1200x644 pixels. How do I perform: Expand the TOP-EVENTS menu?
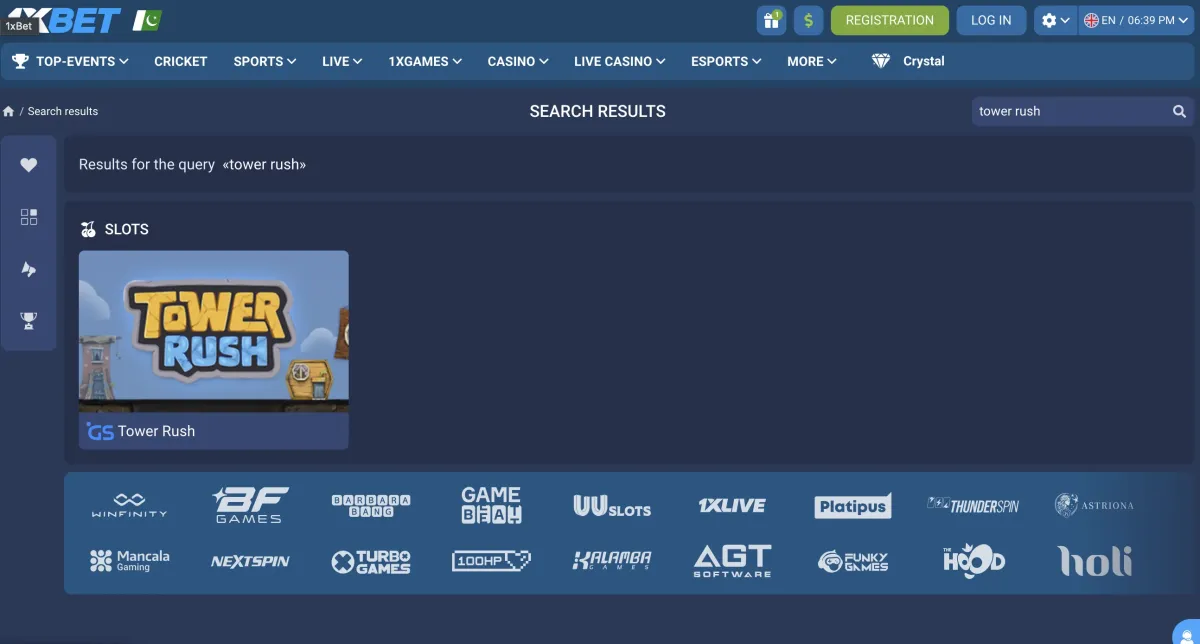click(70, 61)
